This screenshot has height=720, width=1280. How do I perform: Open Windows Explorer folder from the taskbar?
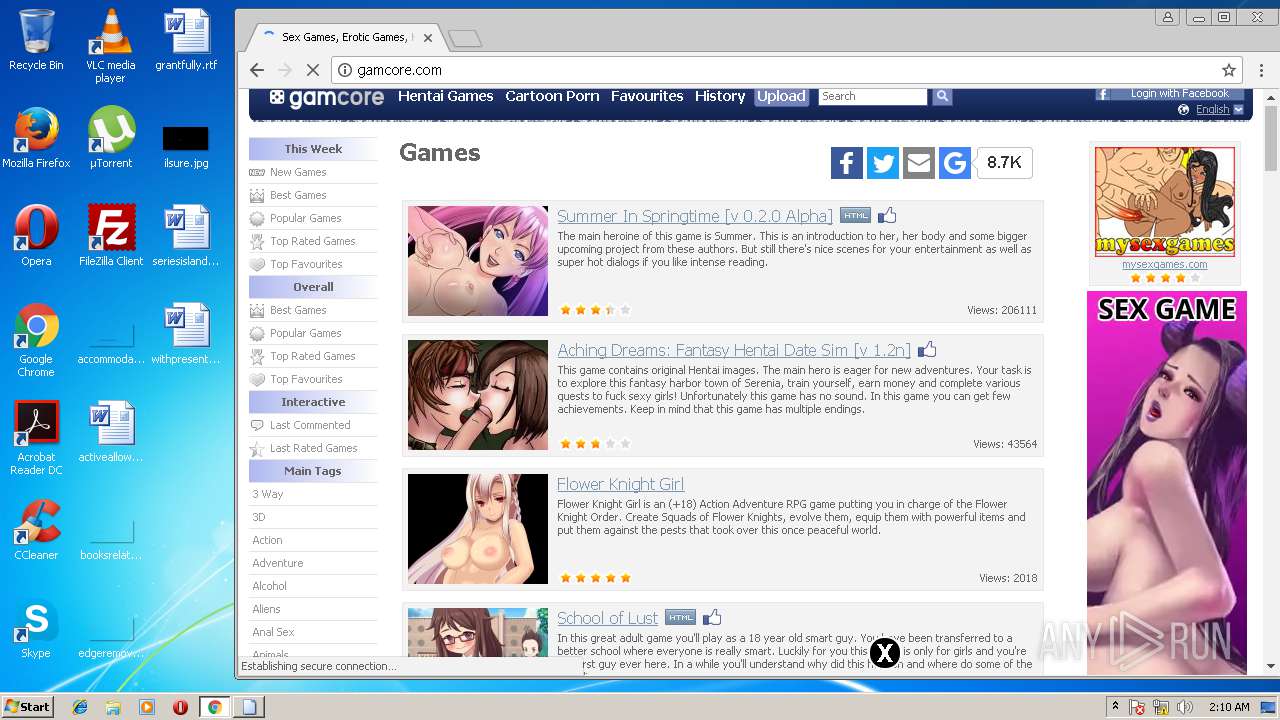[x=113, y=707]
